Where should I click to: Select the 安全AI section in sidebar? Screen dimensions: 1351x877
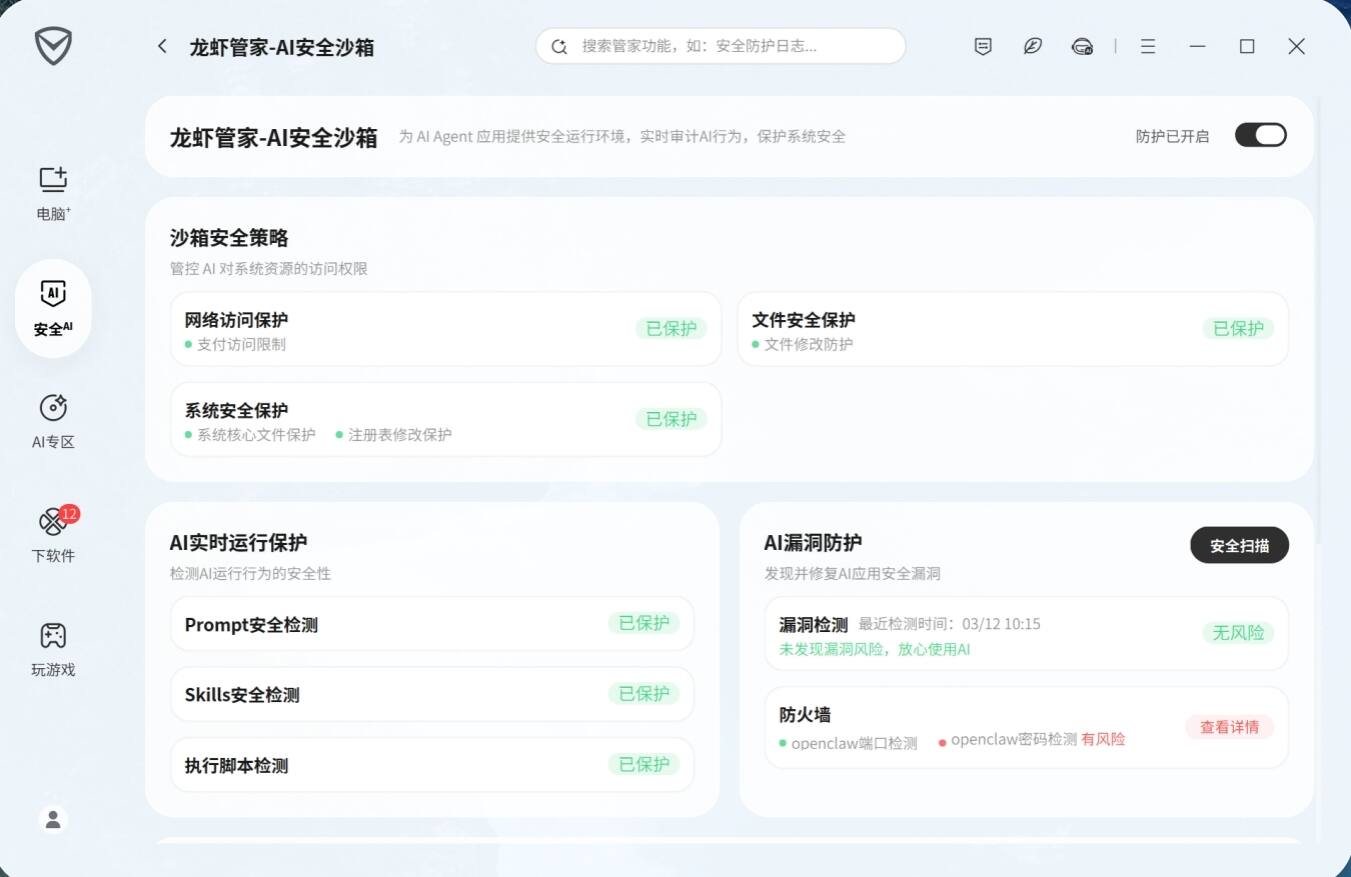[52, 308]
